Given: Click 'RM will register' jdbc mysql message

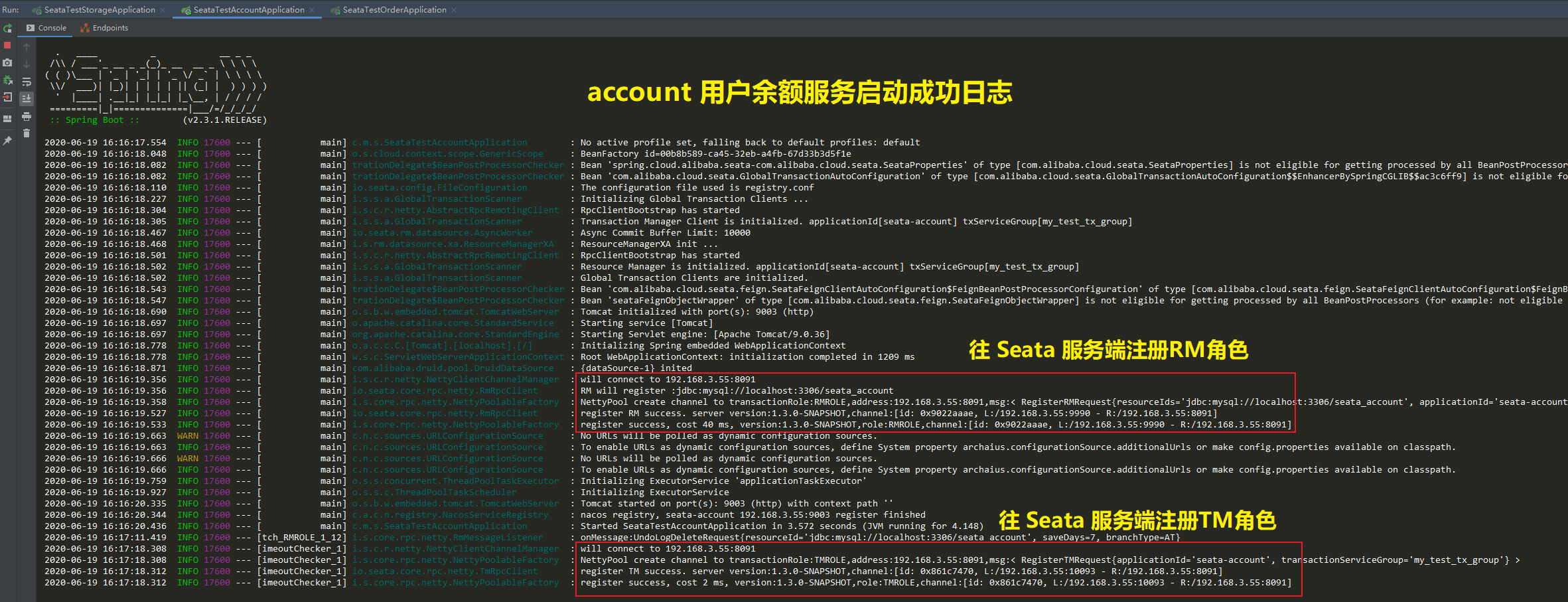Looking at the screenshot, I should [737, 391].
